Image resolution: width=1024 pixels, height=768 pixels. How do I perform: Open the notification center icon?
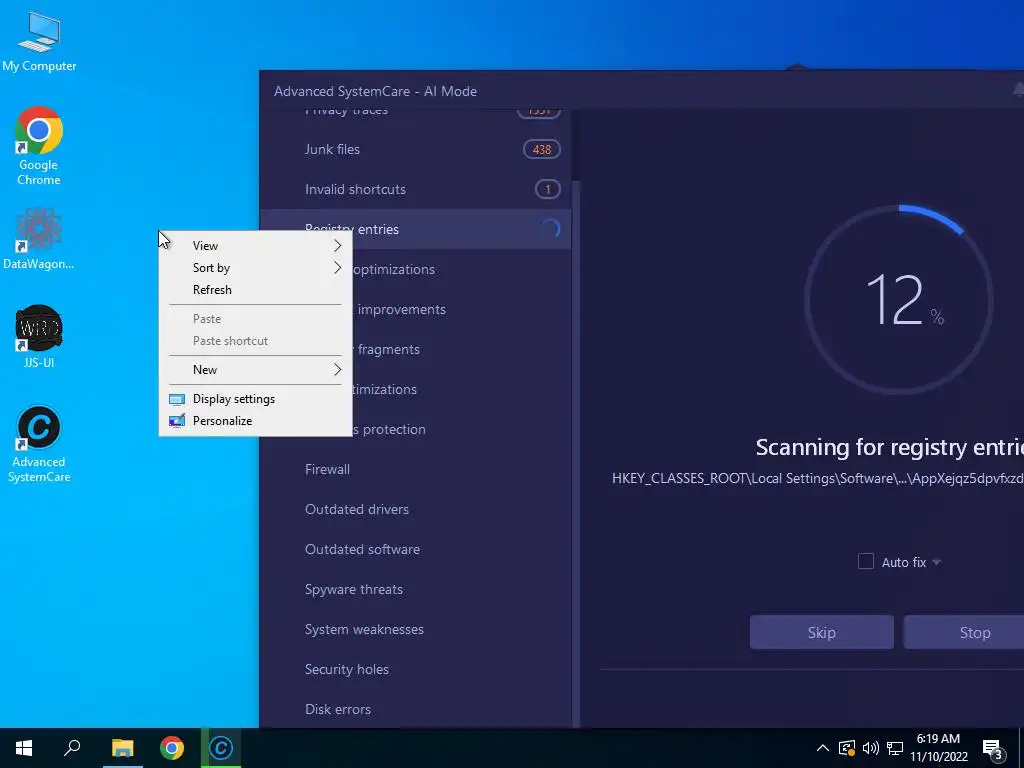[993, 749]
